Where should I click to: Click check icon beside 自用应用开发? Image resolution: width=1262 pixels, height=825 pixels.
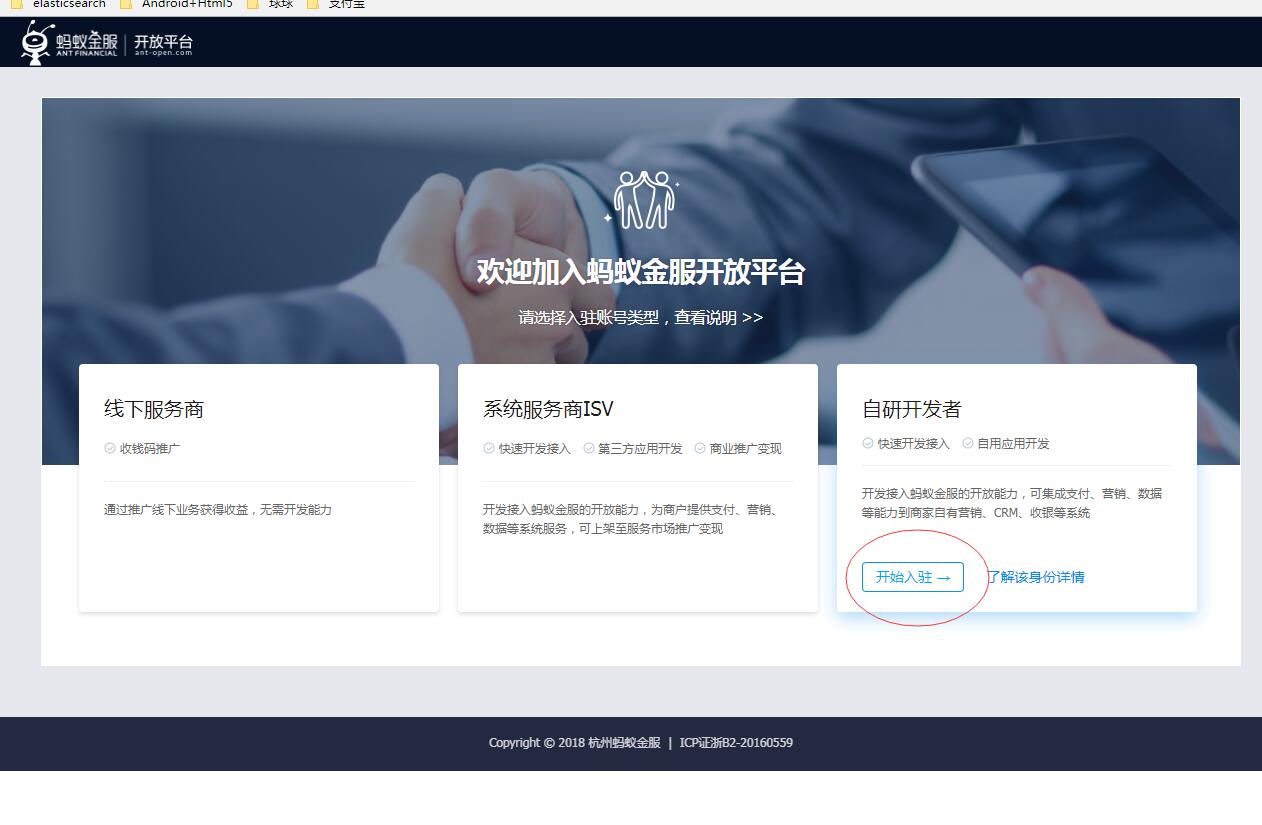click(968, 443)
